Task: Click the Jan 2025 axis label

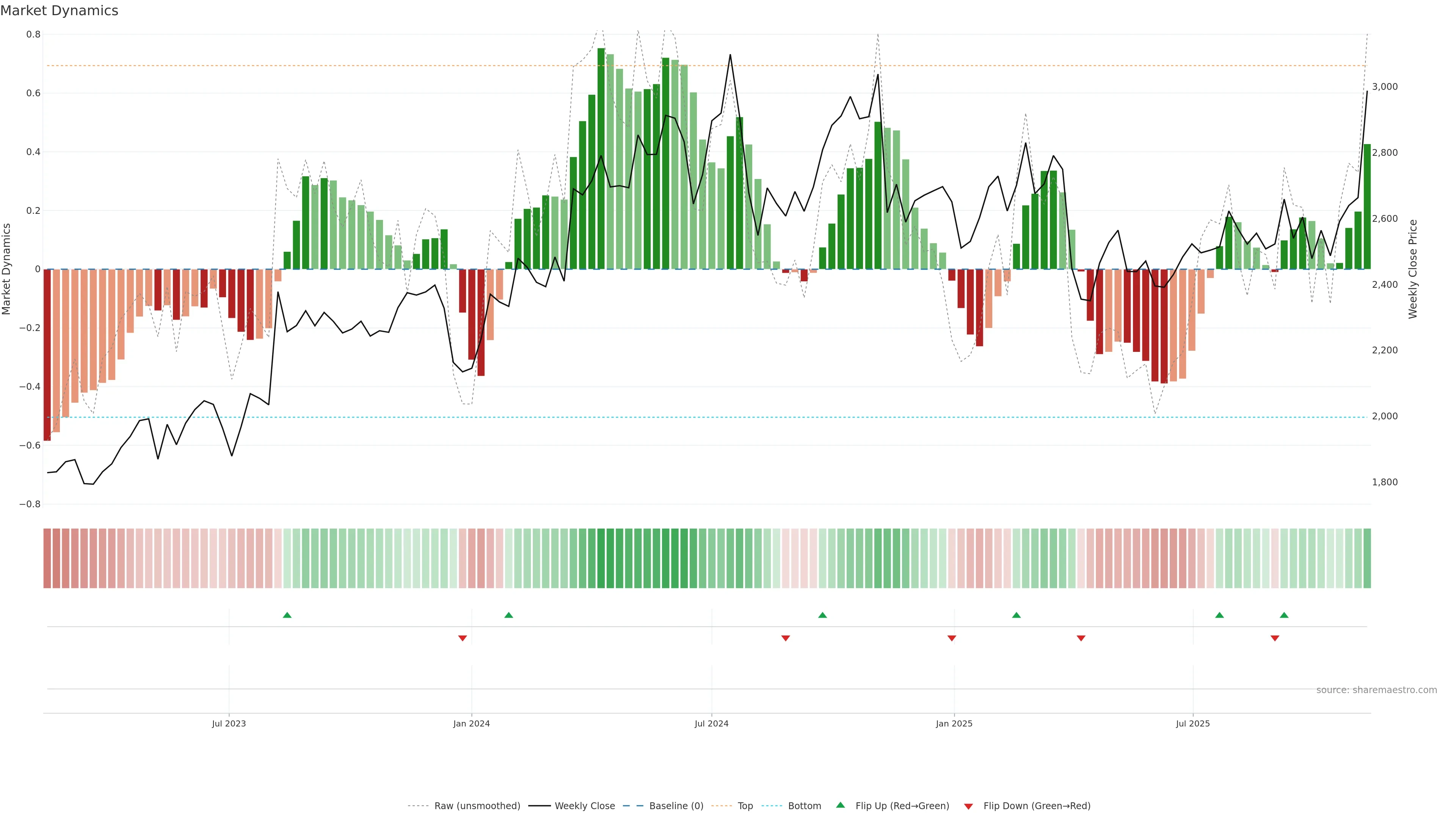Action: [x=954, y=723]
